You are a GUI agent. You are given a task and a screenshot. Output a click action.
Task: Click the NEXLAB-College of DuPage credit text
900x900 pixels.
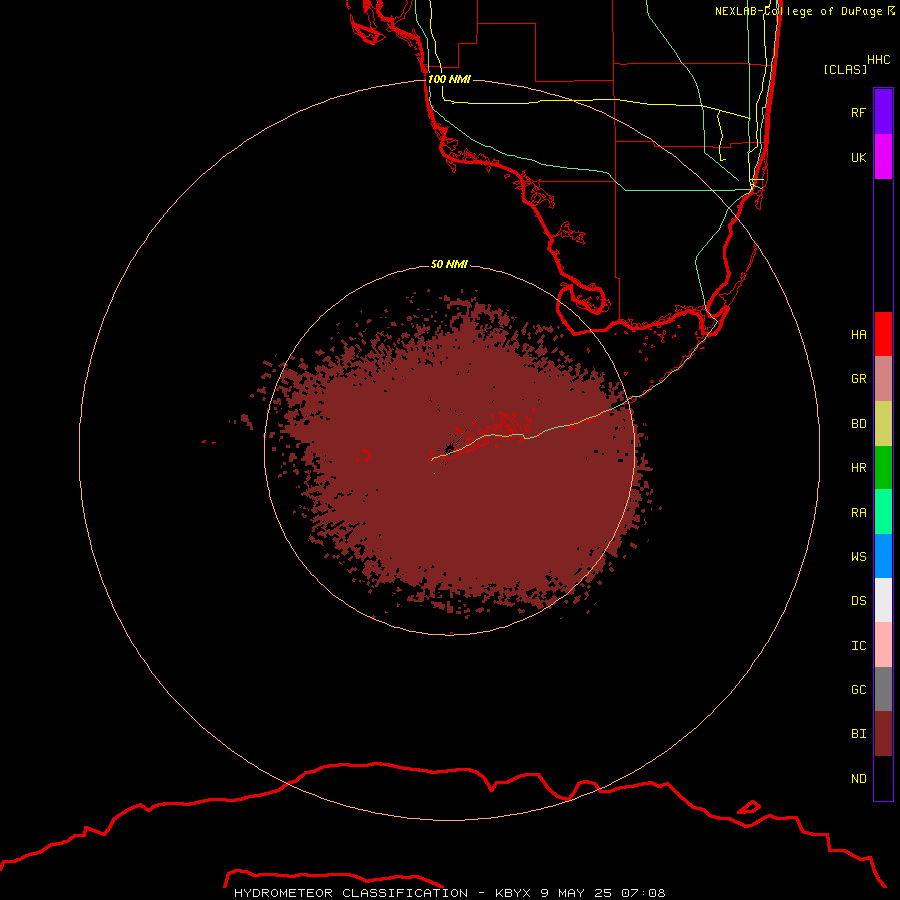[798, 11]
